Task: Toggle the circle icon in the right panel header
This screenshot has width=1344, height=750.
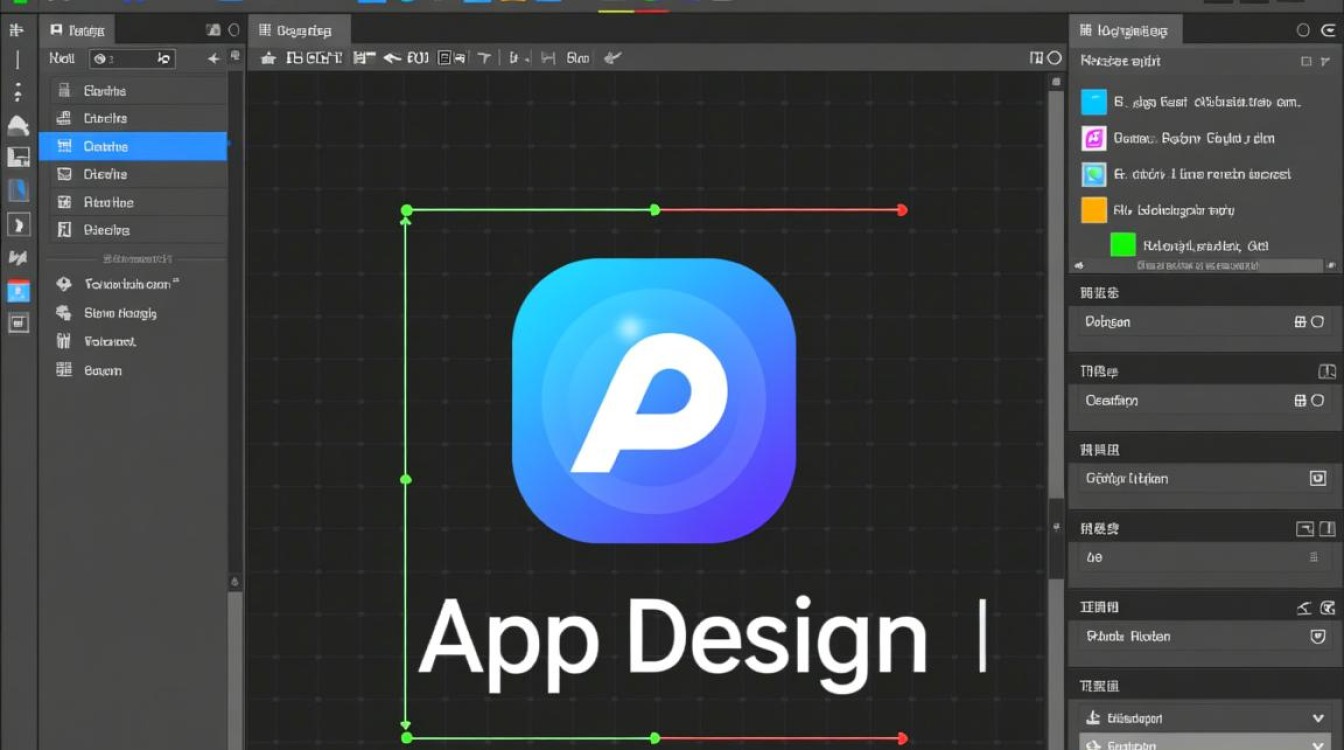Action: [x=1303, y=30]
